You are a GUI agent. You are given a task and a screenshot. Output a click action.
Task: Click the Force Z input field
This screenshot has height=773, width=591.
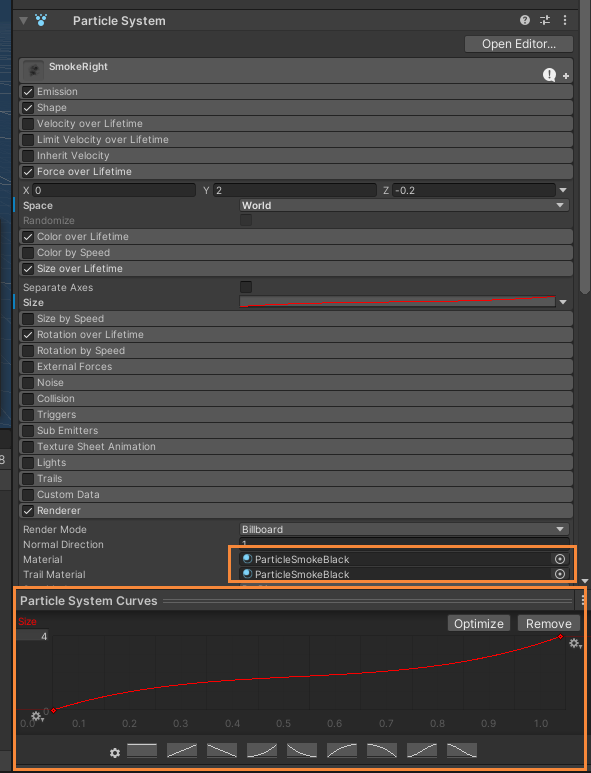[474, 190]
